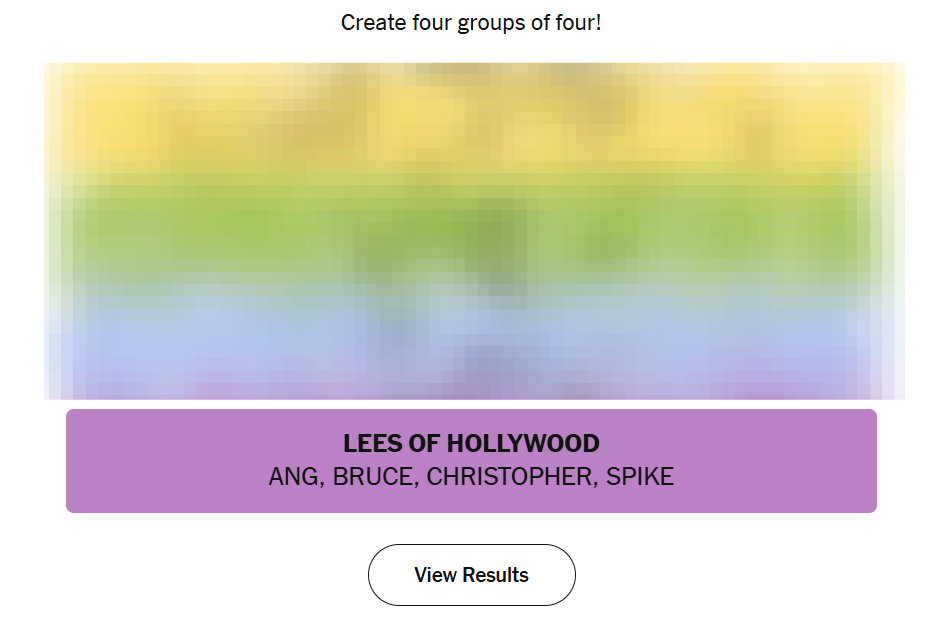Click the word groups in the heading
Image resolution: width=943 pixels, height=630 pixels.
490,22
